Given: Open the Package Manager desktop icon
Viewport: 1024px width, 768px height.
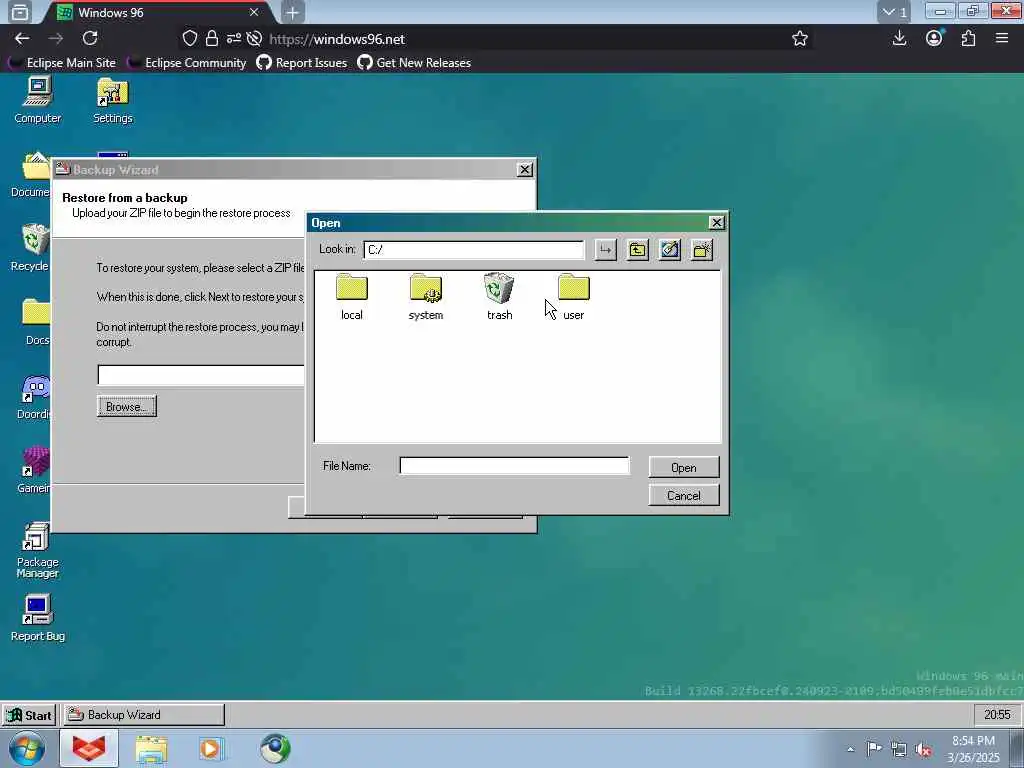Looking at the screenshot, I should (x=37, y=551).
